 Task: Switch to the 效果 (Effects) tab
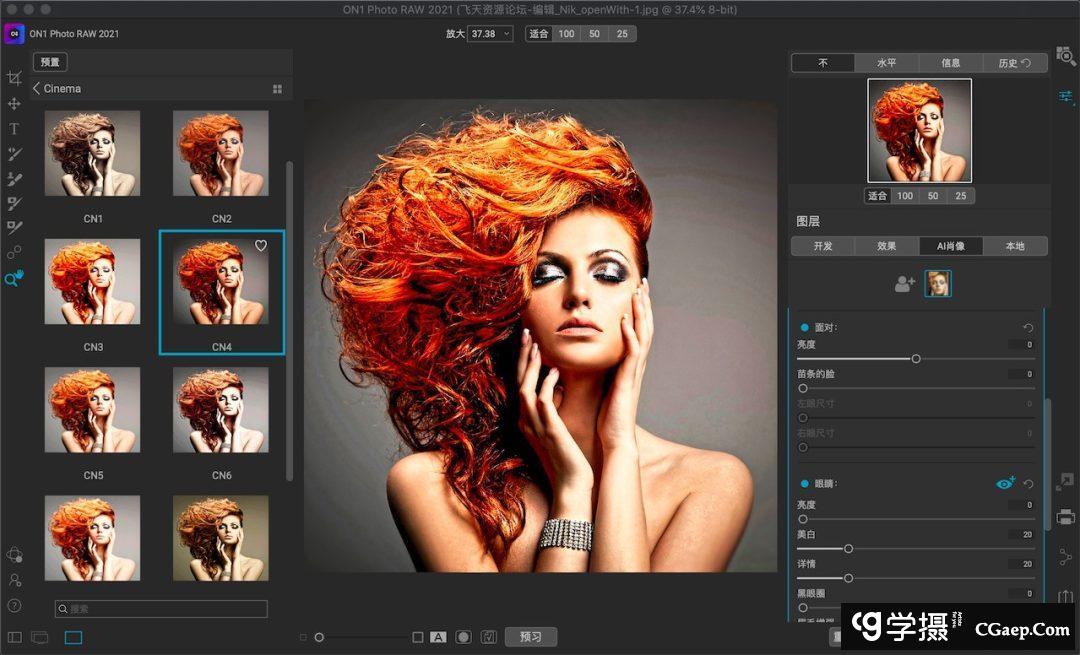point(887,246)
